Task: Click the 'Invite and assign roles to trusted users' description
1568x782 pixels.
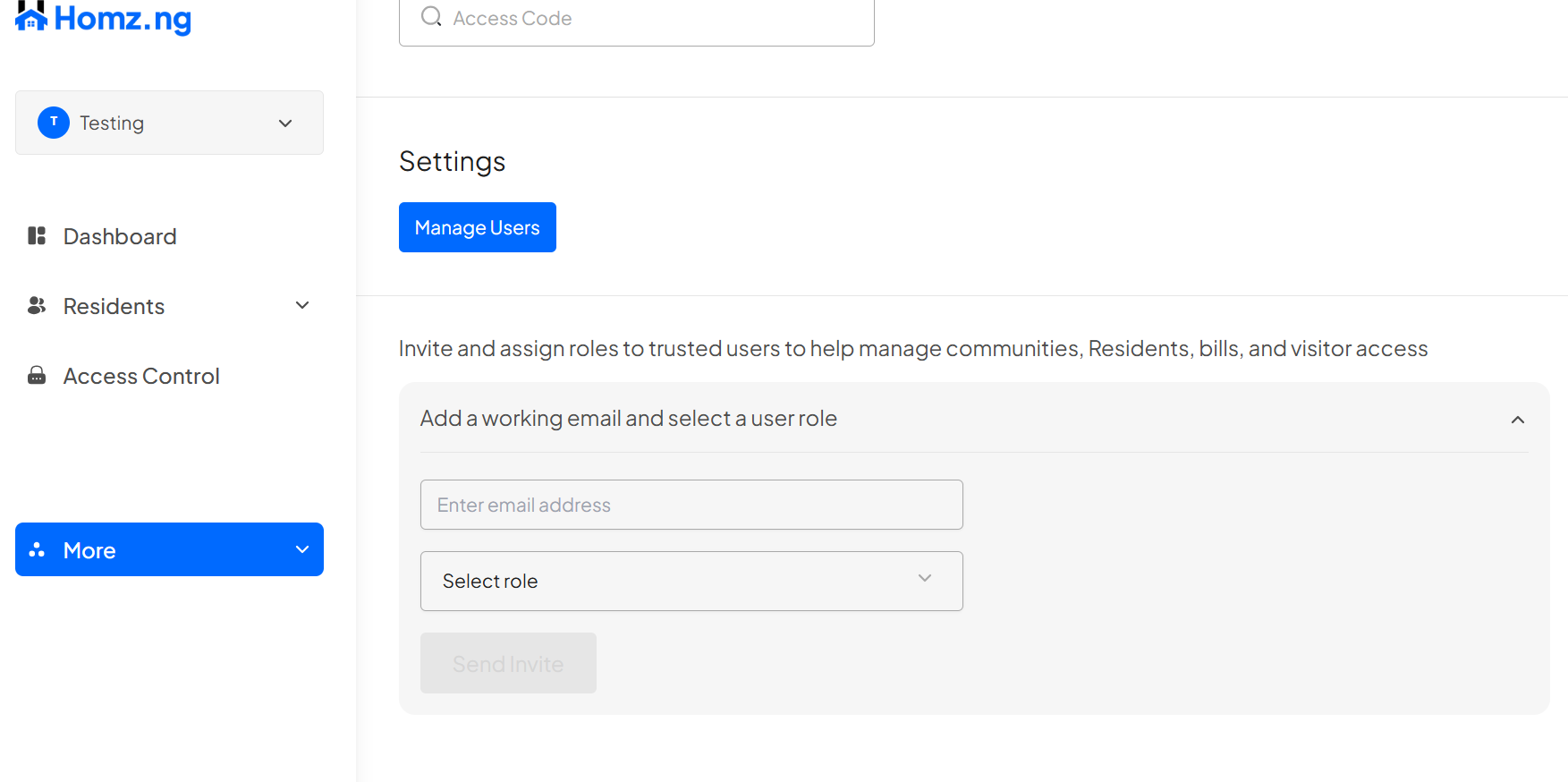Action: (x=913, y=348)
